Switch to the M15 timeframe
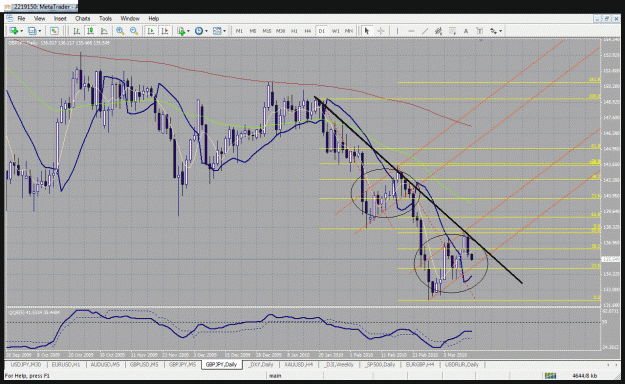 [x=267, y=31]
